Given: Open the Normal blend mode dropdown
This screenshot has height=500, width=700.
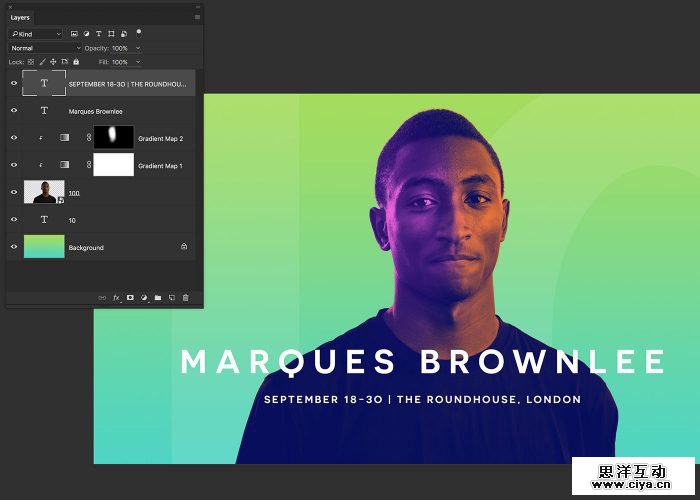Looking at the screenshot, I should (x=45, y=48).
